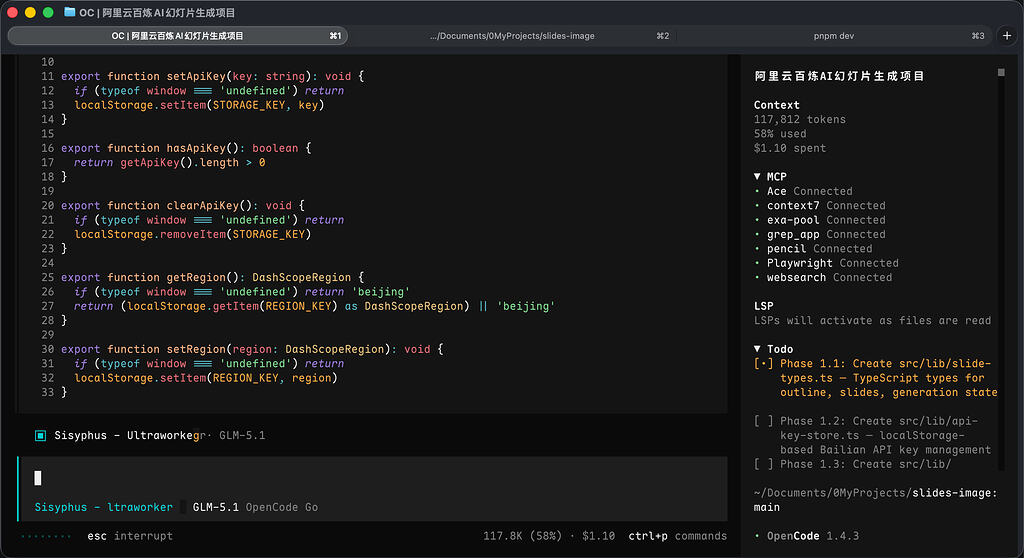The height and width of the screenshot is (558, 1024).
Task: Switch to the OC 阿里云百炼AI幻灯片生成项目 tab
Action: (x=178, y=36)
